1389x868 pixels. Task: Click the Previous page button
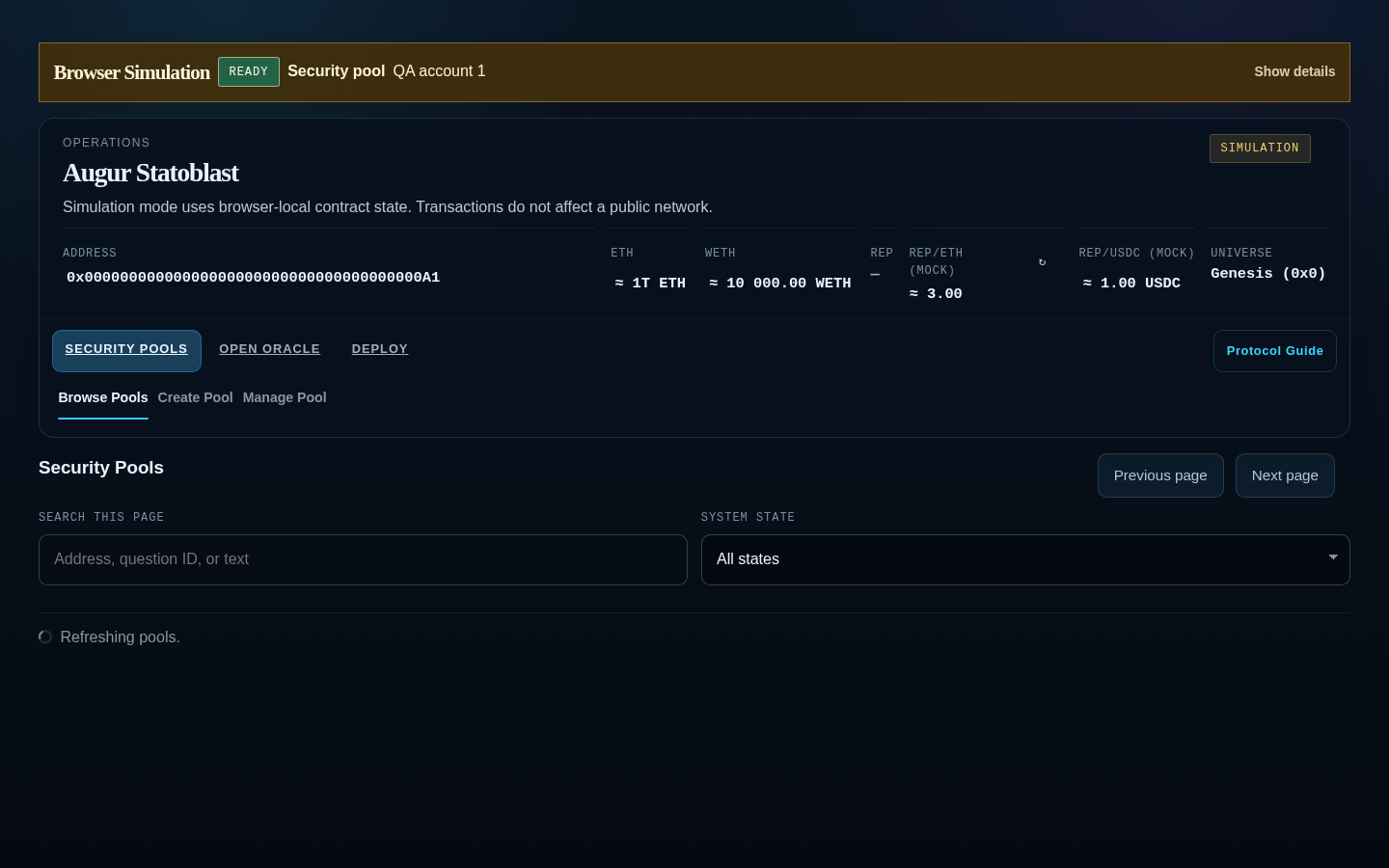(1160, 475)
